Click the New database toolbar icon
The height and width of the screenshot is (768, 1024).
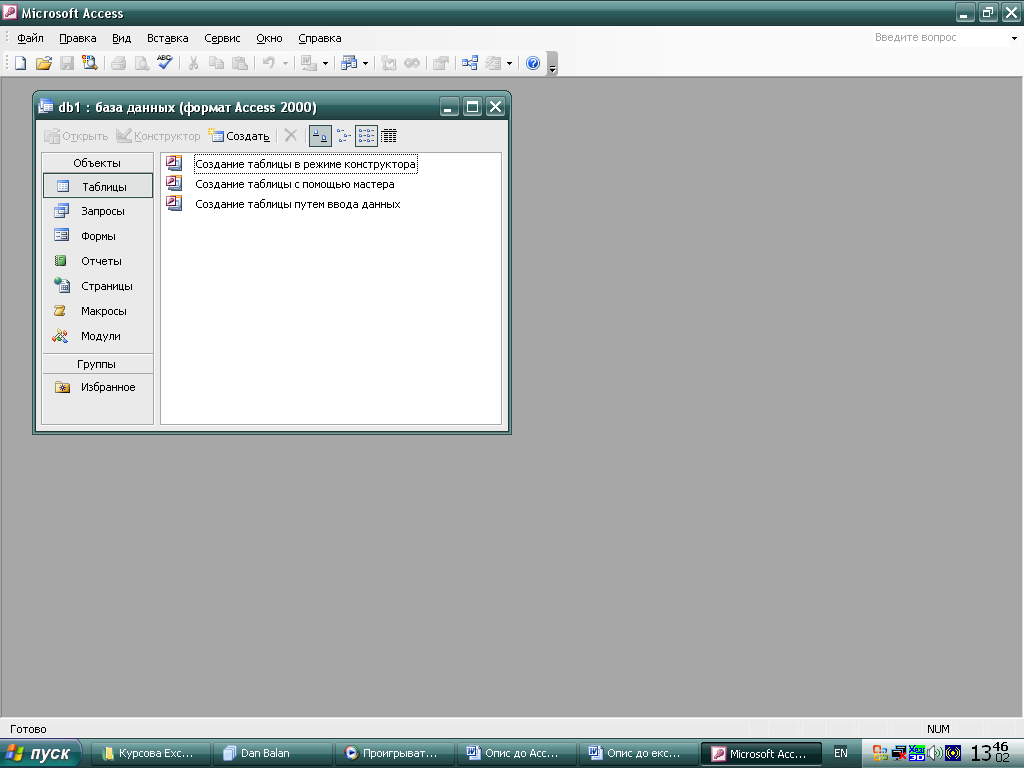[x=21, y=63]
